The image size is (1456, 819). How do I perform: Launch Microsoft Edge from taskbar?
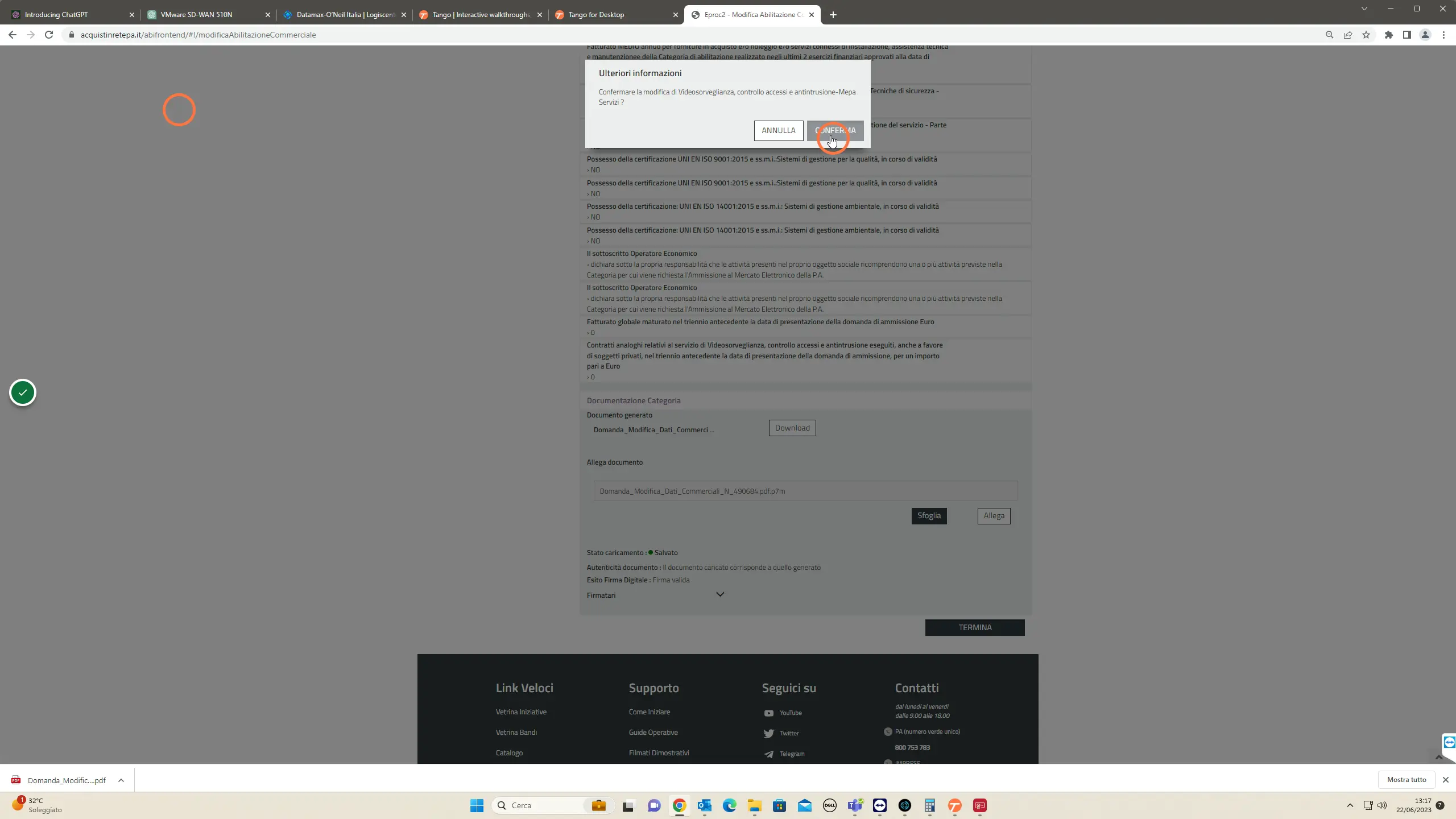(730, 805)
